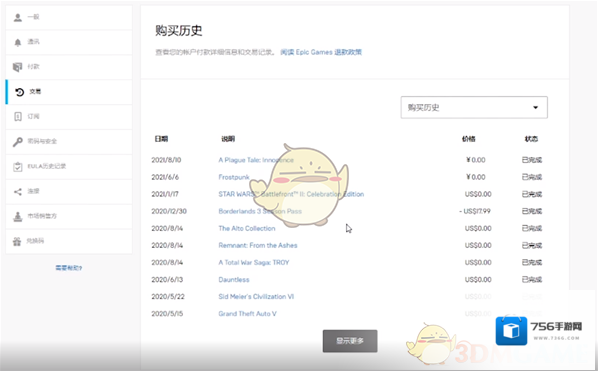Open 市场销售方 sidebar entry
The width and height of the screenshot is (598, 371).
(69, 216)
